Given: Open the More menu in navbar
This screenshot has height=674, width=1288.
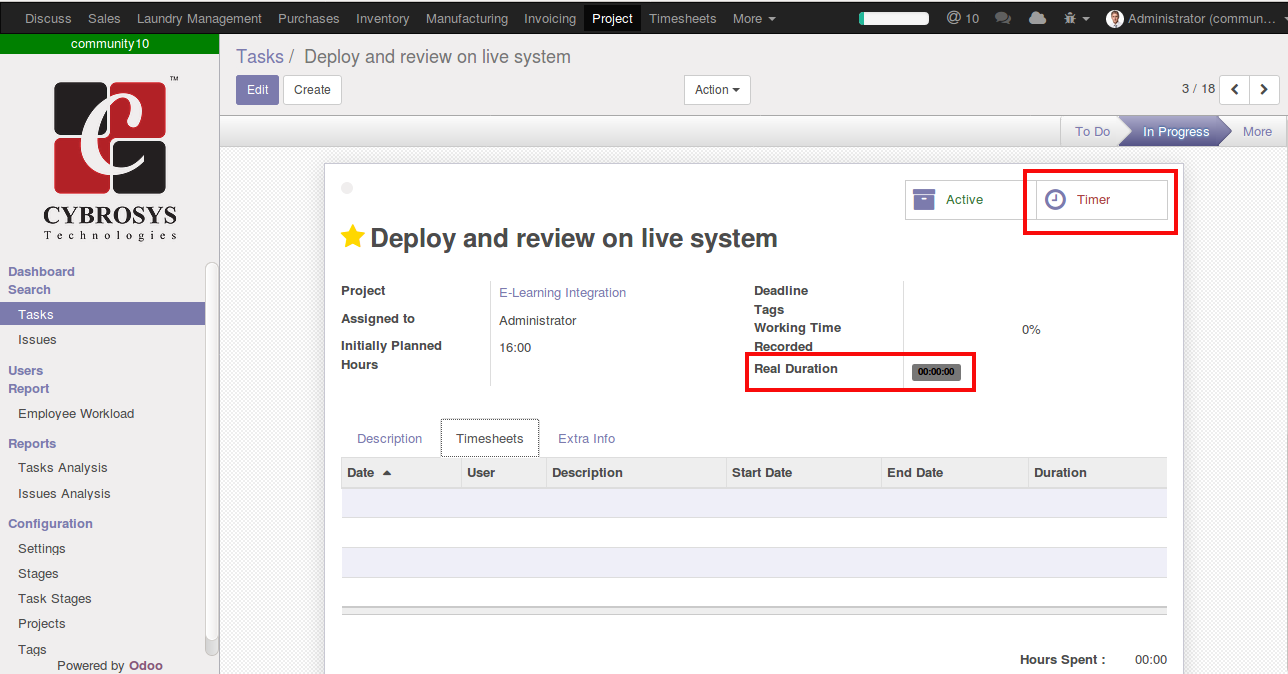Looking at the screenshot, I should [x=754, y=18].
